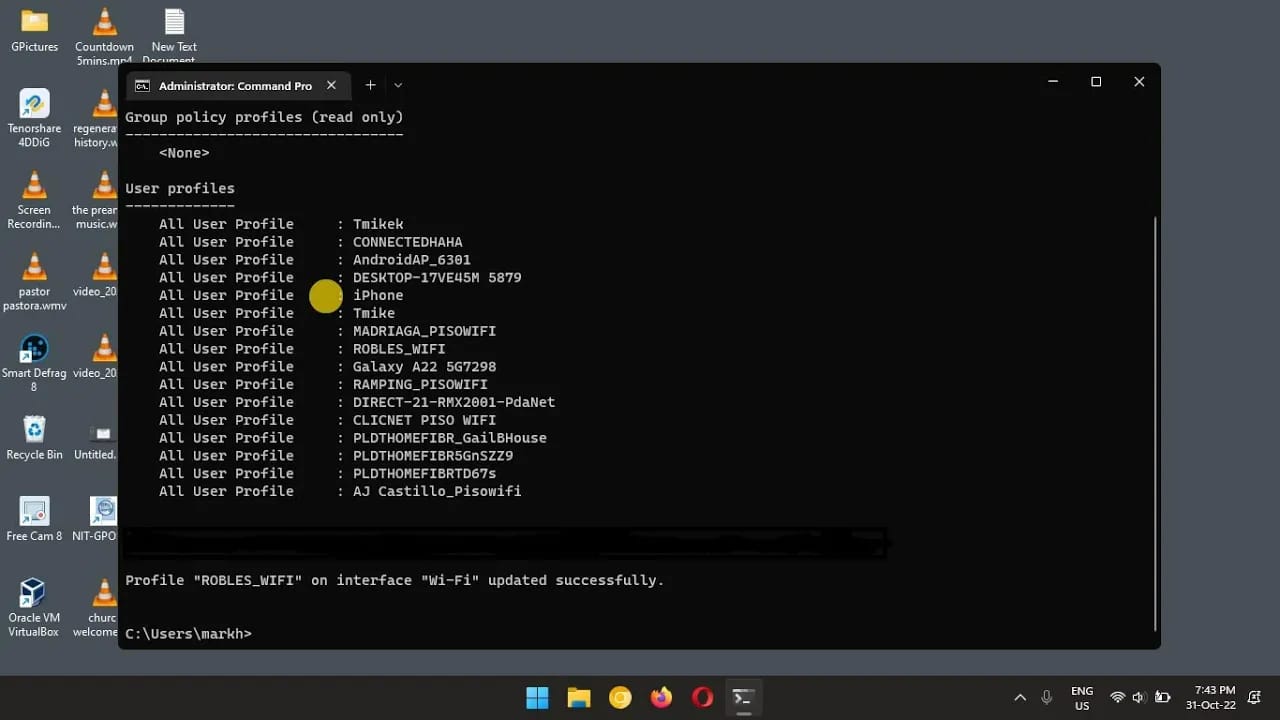Place cursor at the C:\Users\markh prompt
The width and height of the screenshot is (1280, 720).
click(x=260, y=633)
